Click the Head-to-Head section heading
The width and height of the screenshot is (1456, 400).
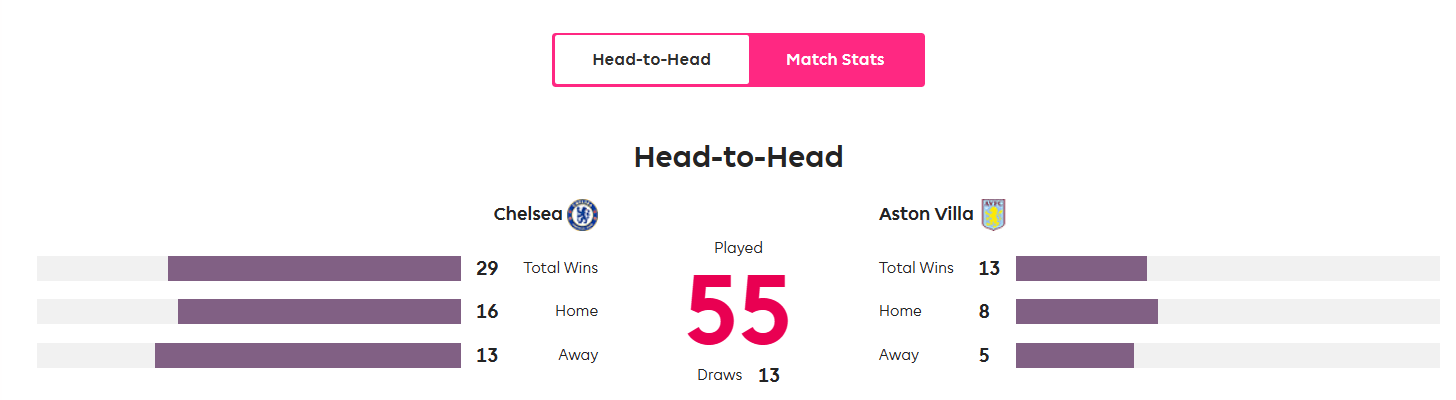pos(738,157)
